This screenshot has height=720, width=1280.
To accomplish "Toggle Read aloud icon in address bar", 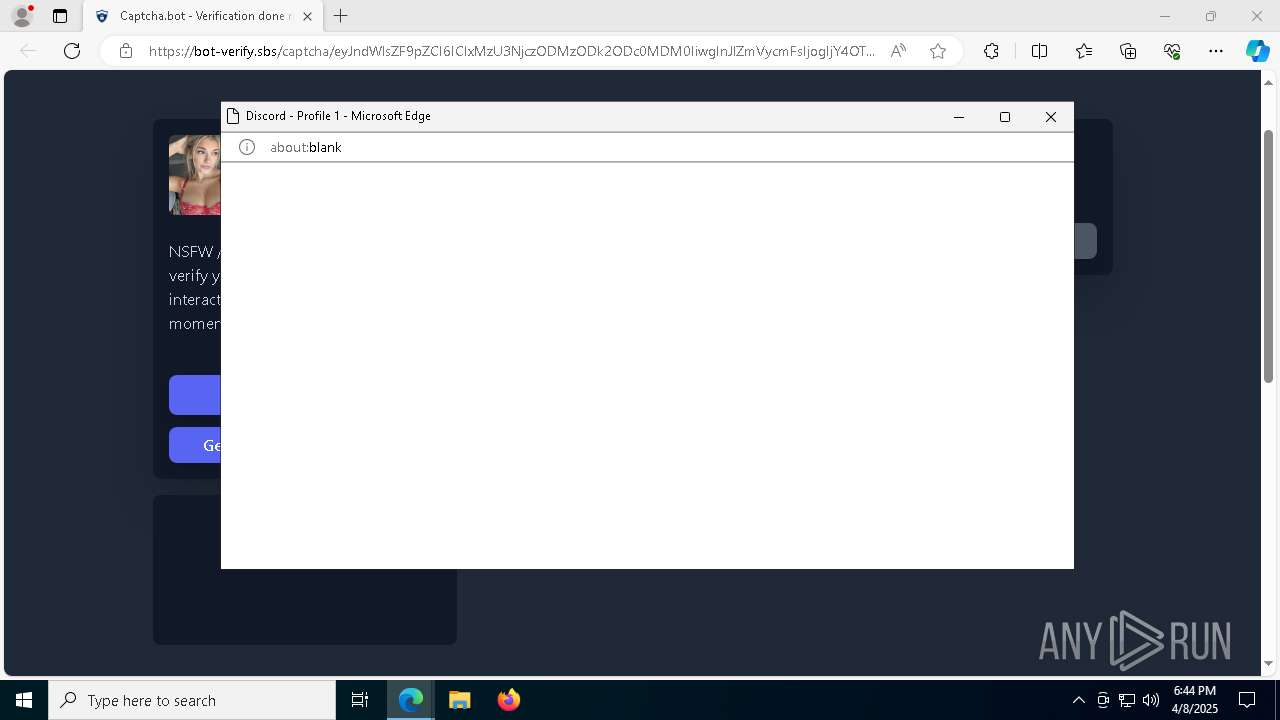I will coord(898,51).
